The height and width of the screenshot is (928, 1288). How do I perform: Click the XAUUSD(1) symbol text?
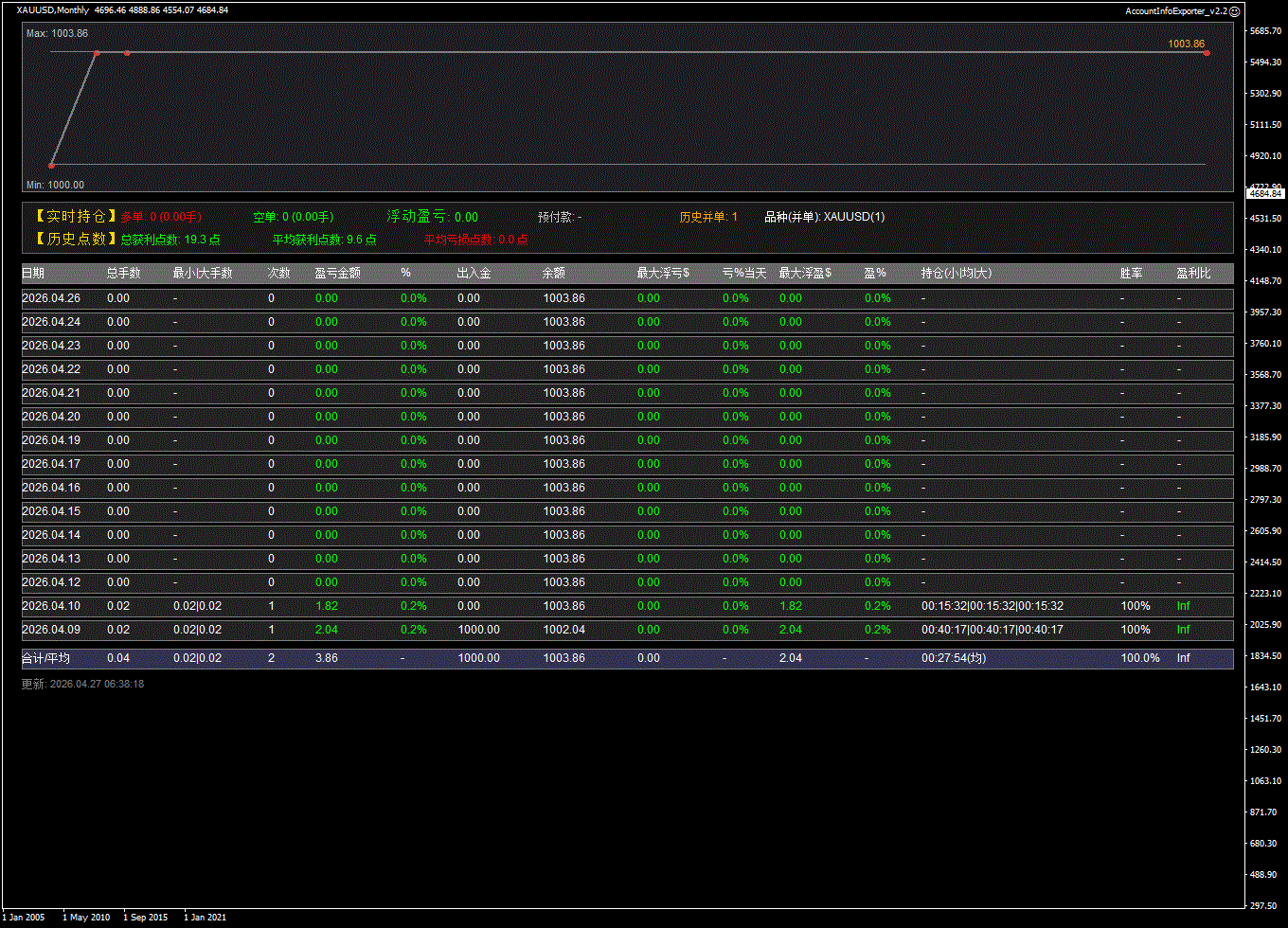point(854,217)
